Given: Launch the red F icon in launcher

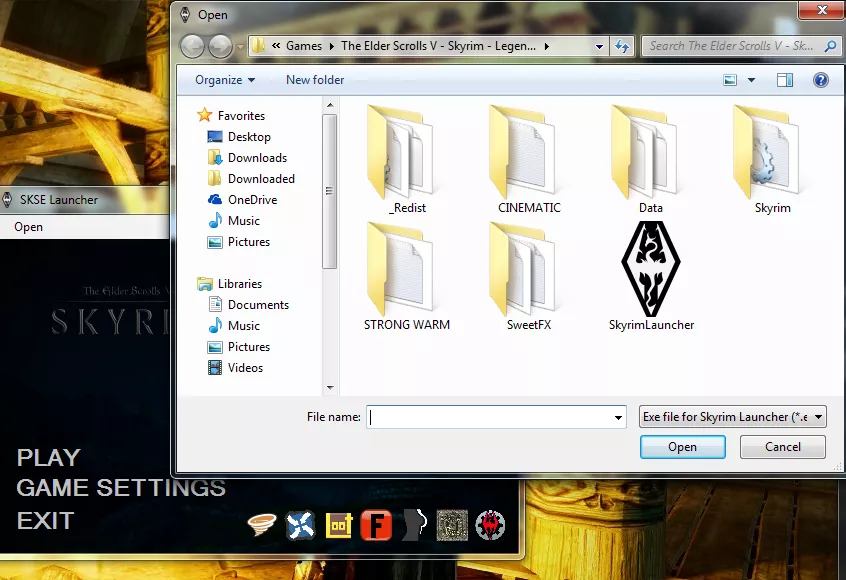Looking at the screenshot, I should tap(376, 525).
